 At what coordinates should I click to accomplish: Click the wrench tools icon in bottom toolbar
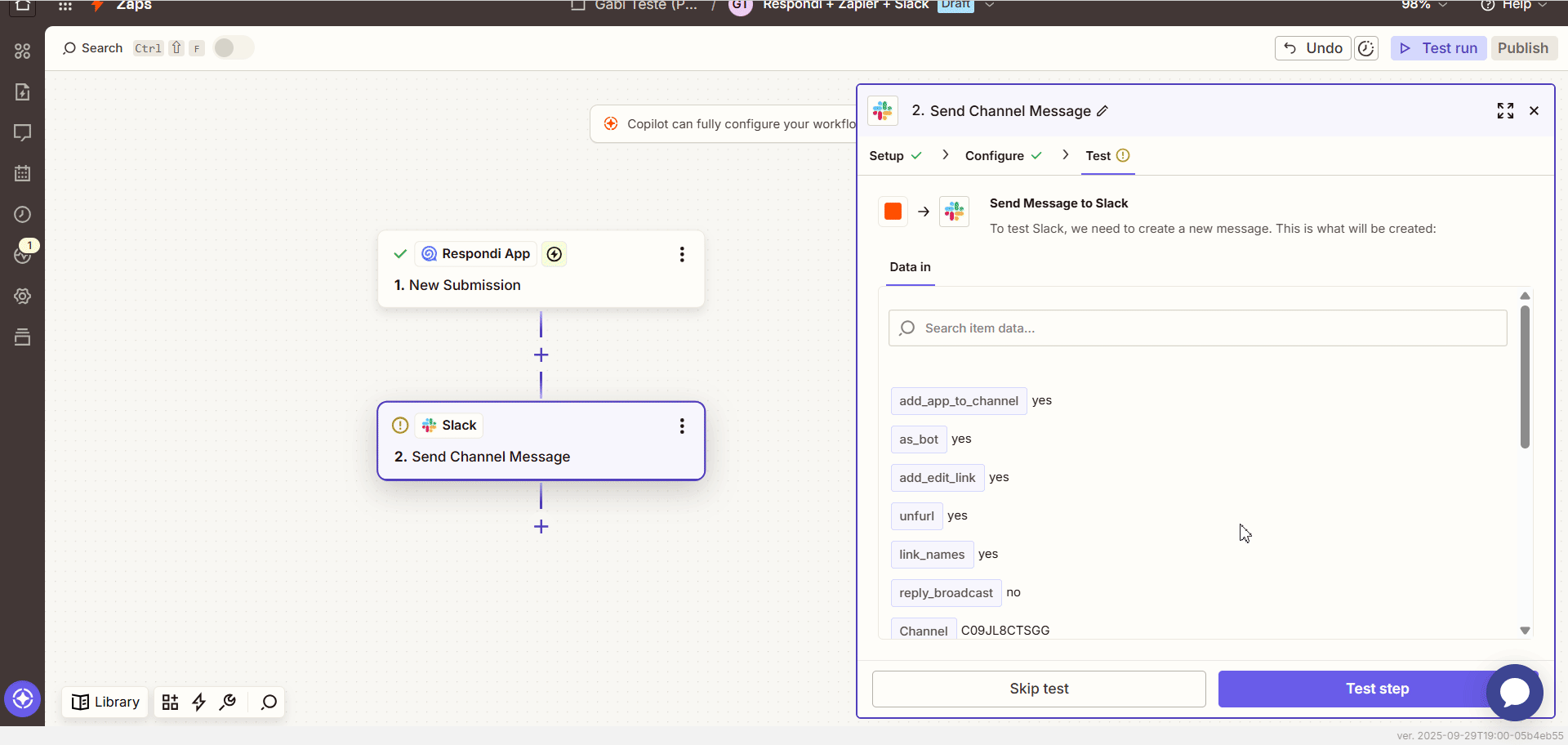coord(228,702)
